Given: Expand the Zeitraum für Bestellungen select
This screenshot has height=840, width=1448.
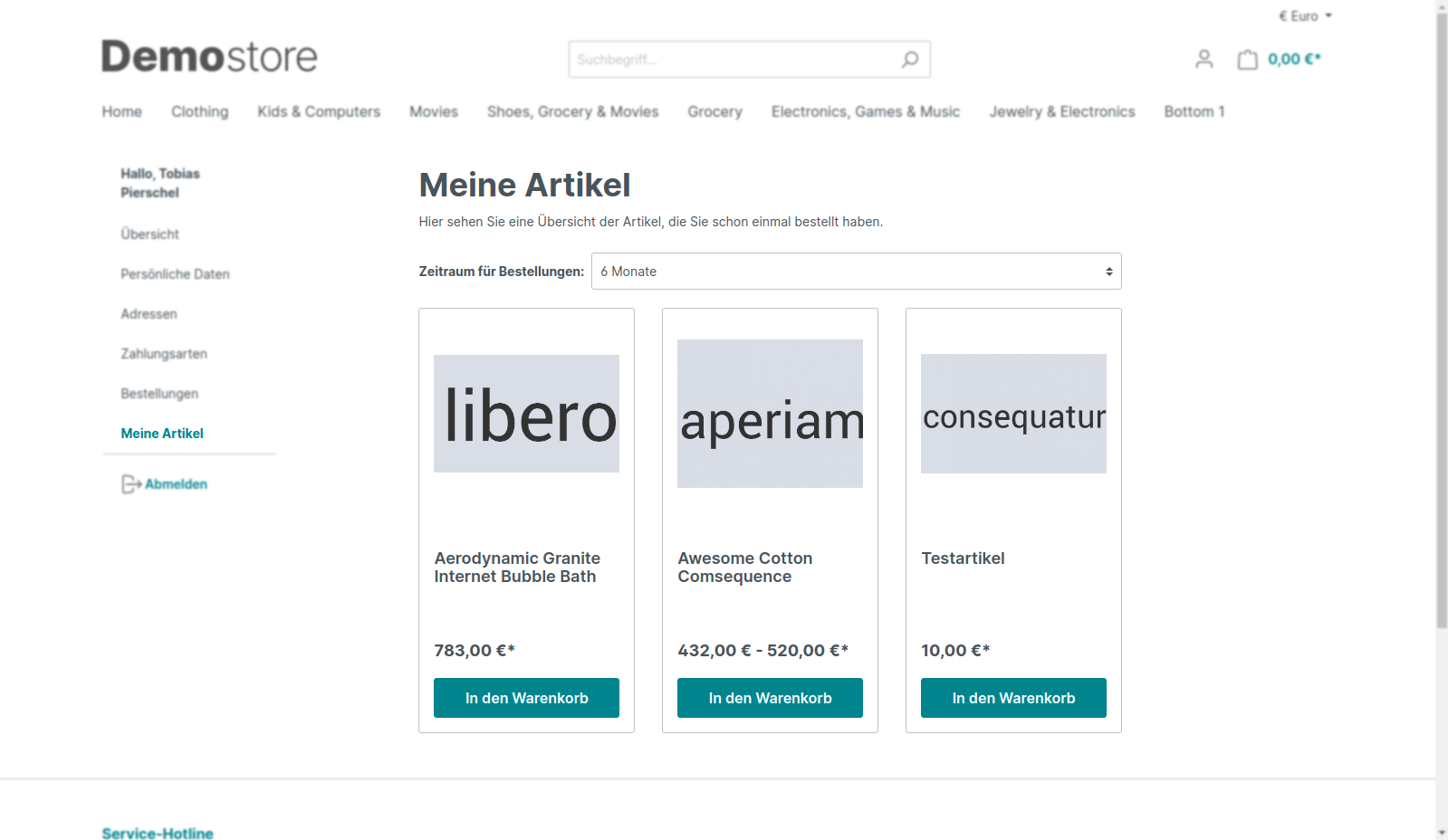Looking at the screenshot, I should [x=856, y=272].
